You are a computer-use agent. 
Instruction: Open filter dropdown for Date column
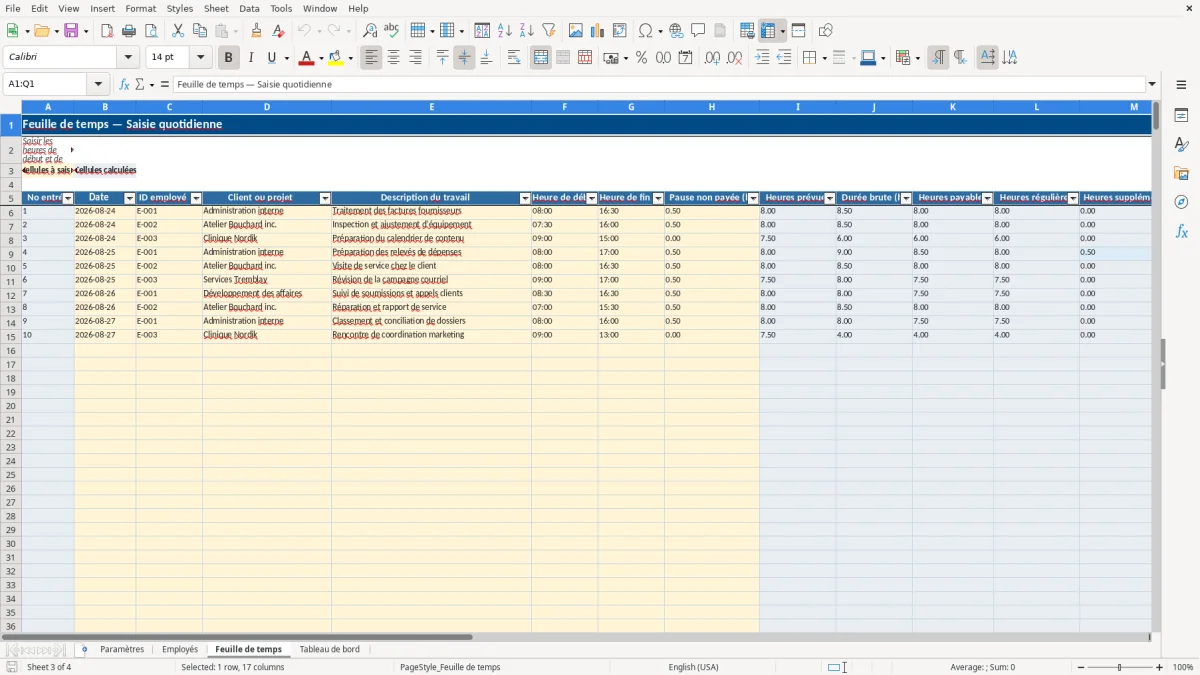[129, 198]
